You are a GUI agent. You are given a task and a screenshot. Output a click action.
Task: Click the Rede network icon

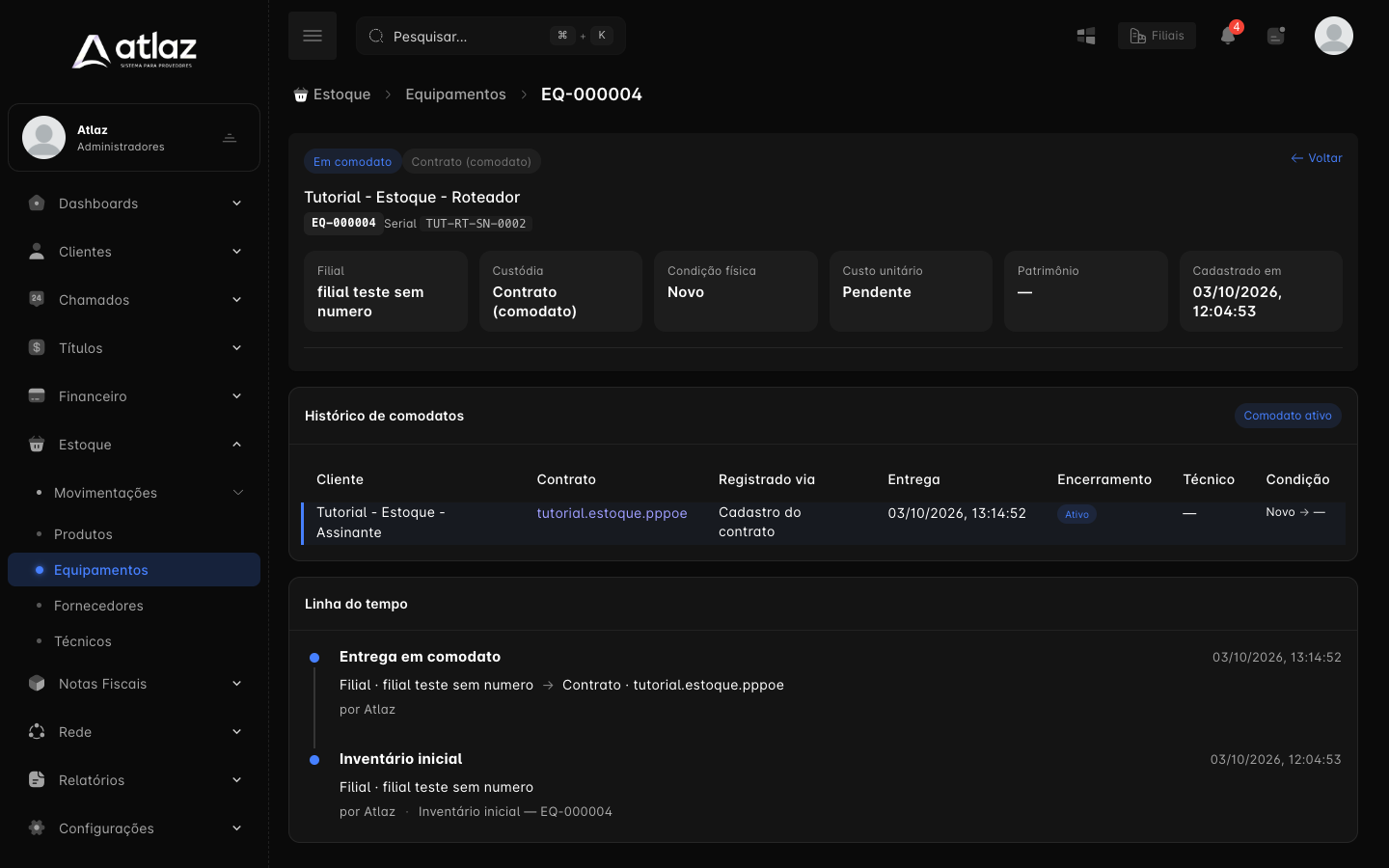click(x=37, y=731)
